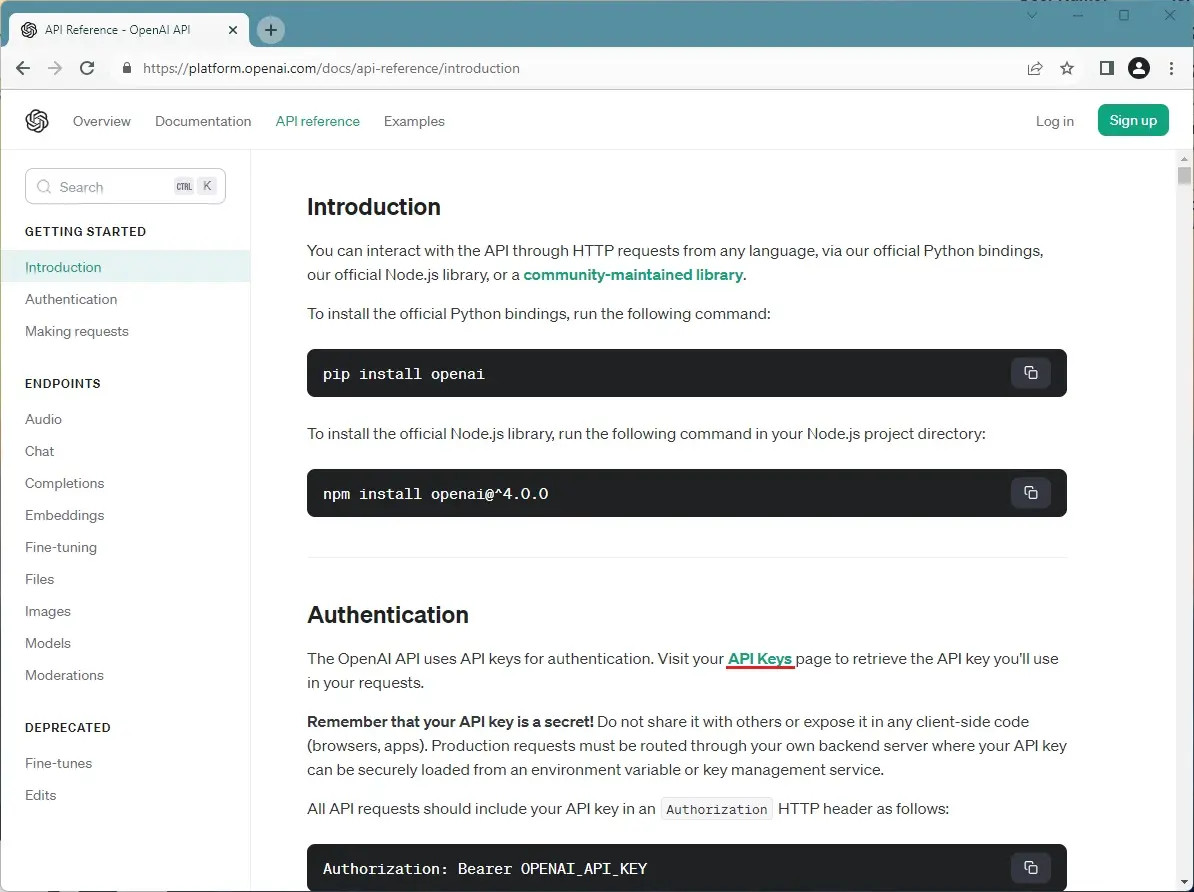This screenshot has height=892, width=1194.
Task: Bookmark this page with the star icon
Action: tap(1067, 69)
